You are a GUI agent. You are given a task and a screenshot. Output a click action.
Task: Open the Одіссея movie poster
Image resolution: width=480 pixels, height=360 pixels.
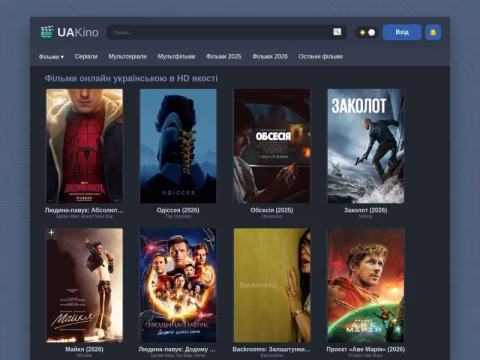[178, 146]
